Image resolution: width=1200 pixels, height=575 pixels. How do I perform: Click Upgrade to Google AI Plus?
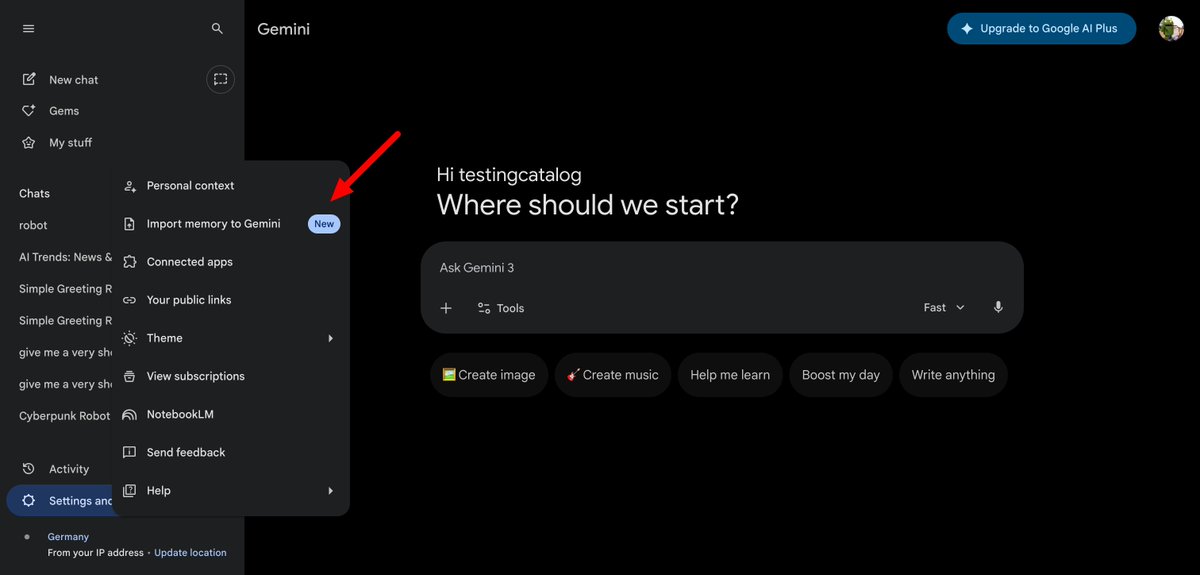[x=1041, y=29]
